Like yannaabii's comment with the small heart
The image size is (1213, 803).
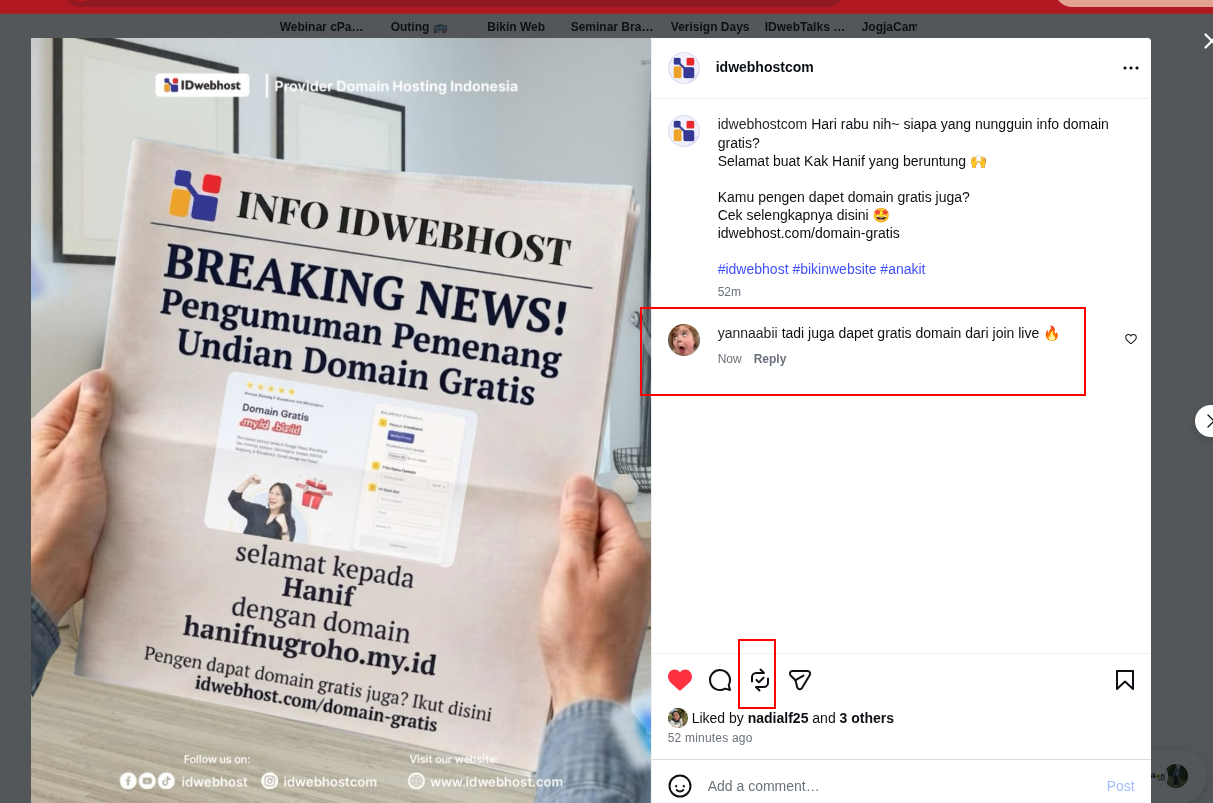tap(1131, 339)
